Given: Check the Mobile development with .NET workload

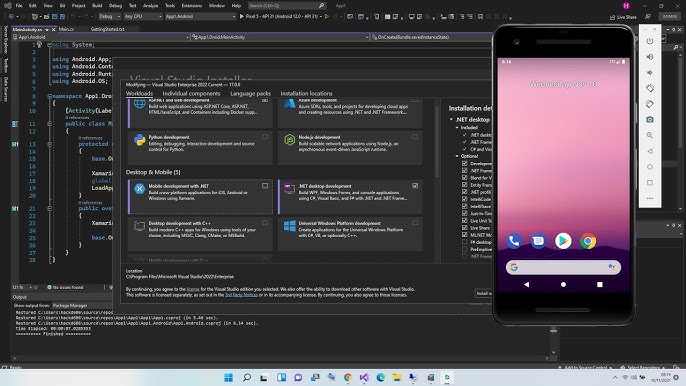Looking at the screenshot, I should (x=265, y=186).
